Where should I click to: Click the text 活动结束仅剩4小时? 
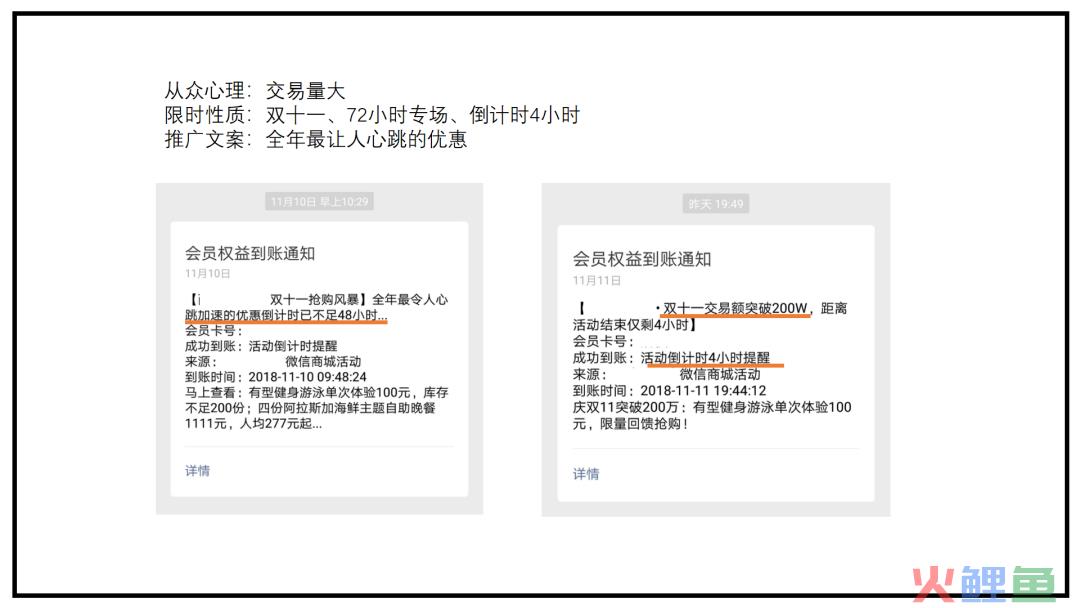[630, 324]
